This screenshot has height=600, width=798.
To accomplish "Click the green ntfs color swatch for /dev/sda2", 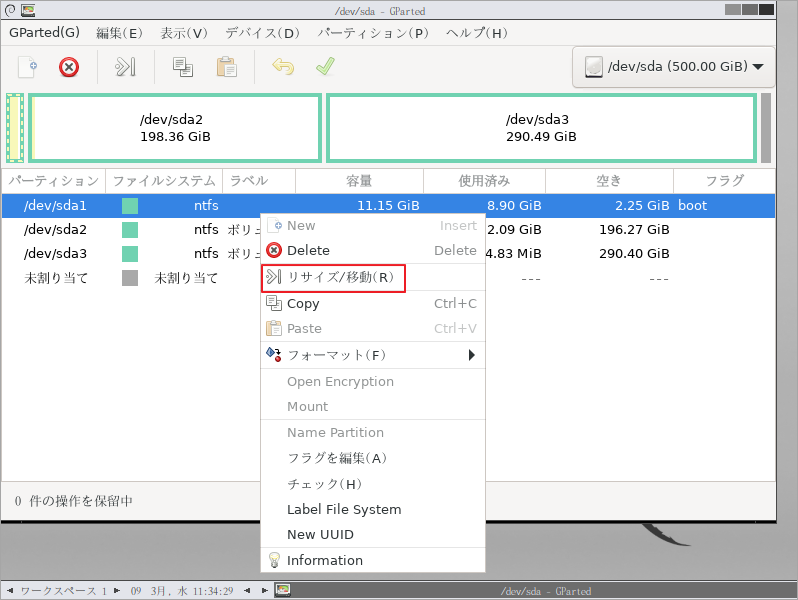I will (130, 230).
